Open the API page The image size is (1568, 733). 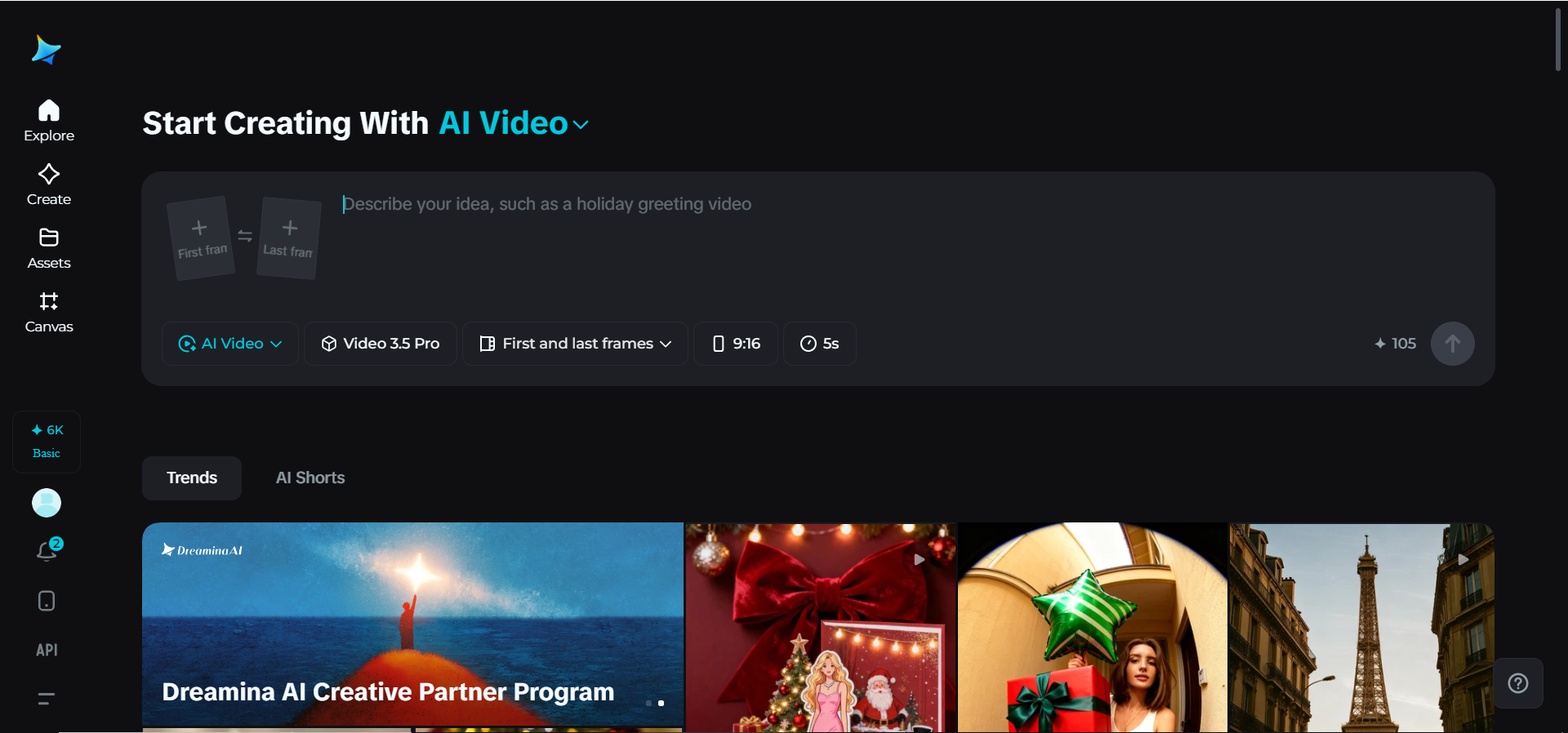click(47, 651)
